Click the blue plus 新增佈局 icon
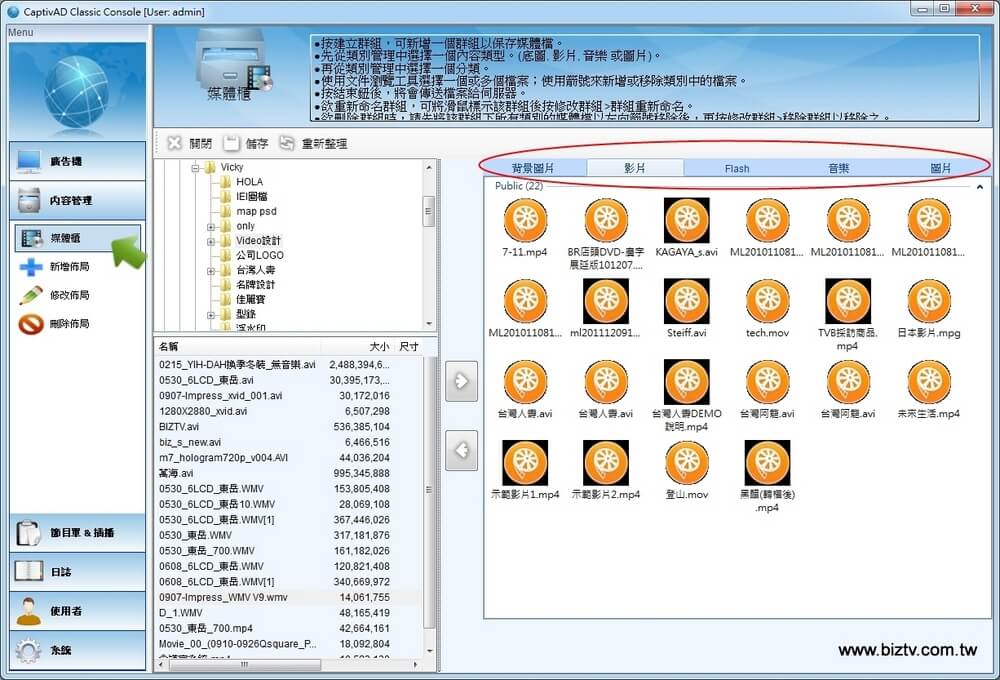This screenshot has height=680, width=1000. point(31,267)
